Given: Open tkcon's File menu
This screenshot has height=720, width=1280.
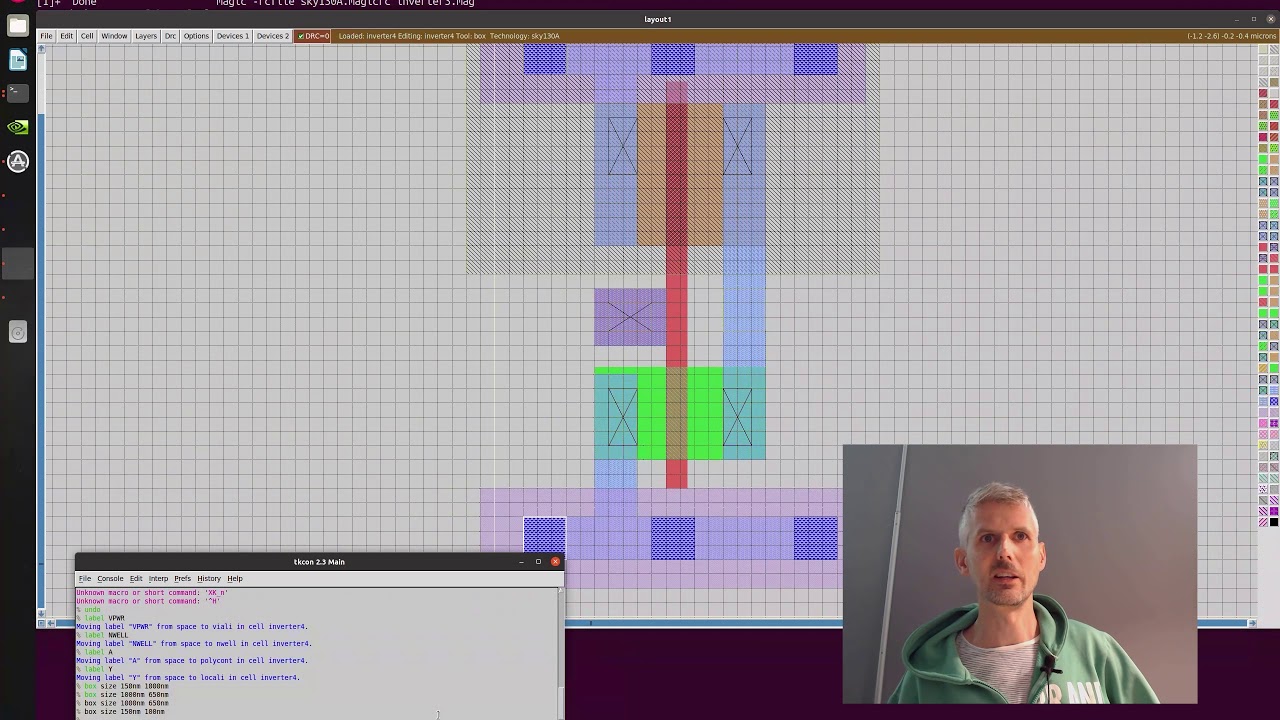Looking at the screenshot, I should tap(85, 579).
